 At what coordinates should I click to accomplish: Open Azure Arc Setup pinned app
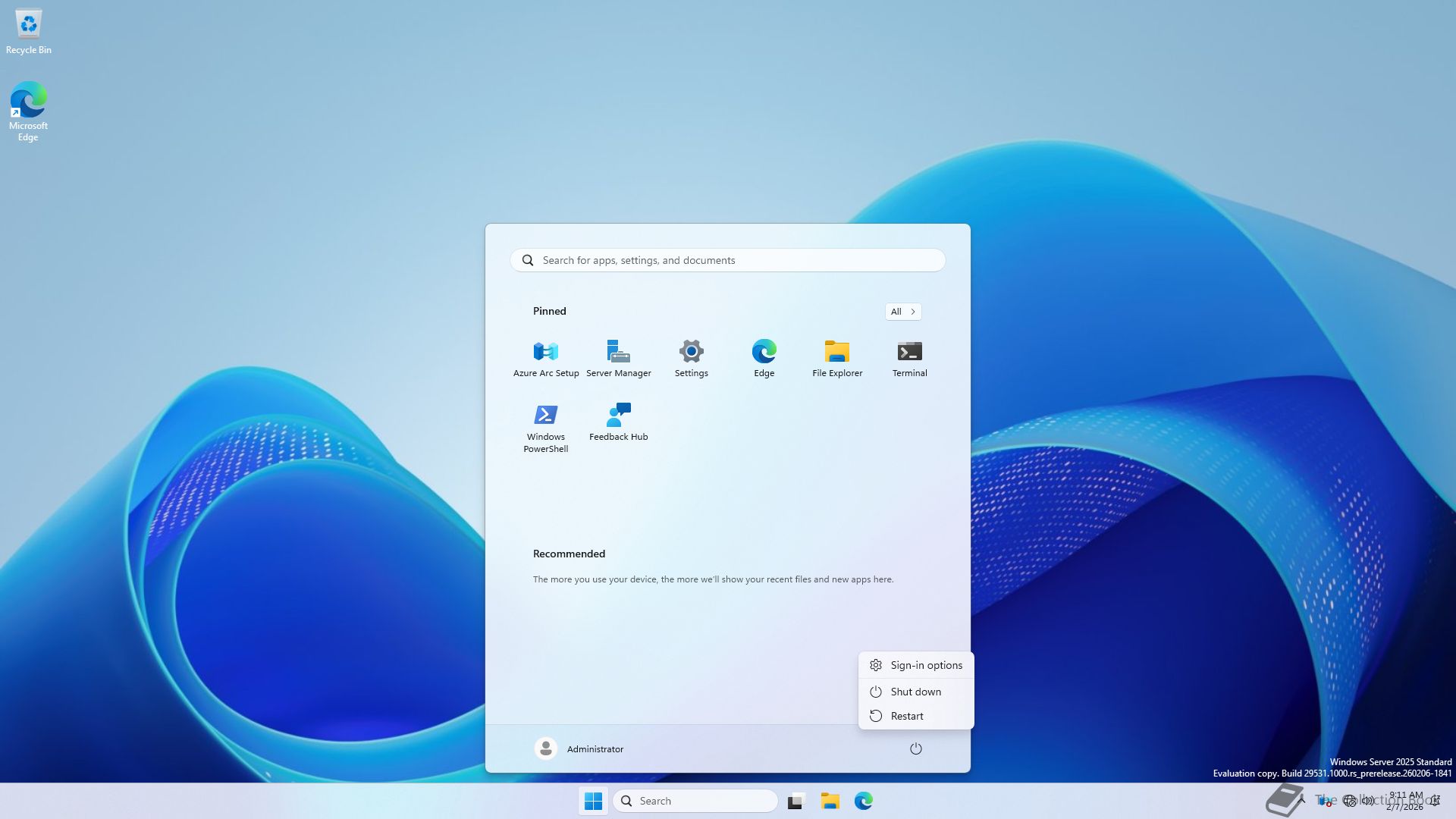[x=545, y=358]
